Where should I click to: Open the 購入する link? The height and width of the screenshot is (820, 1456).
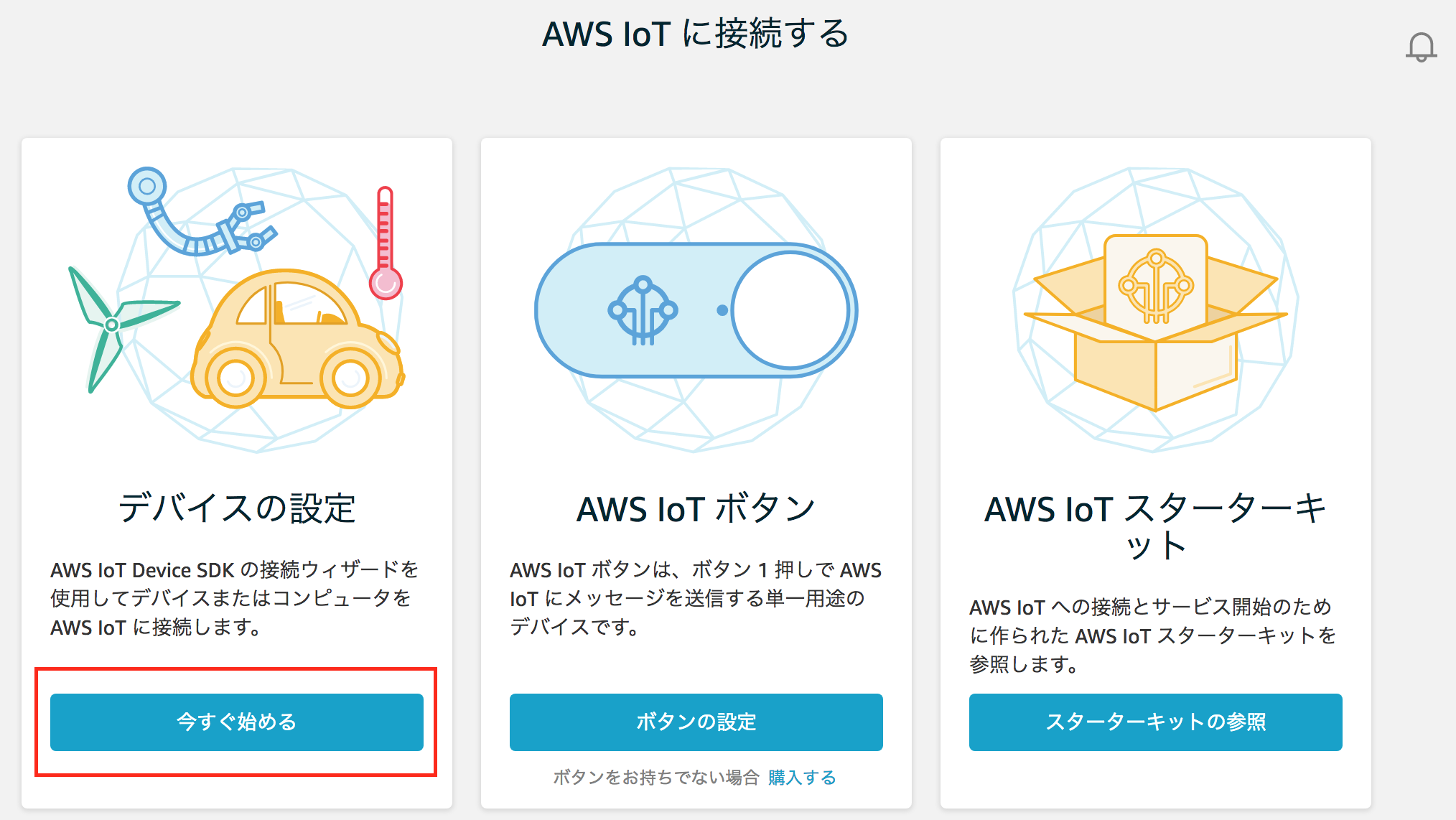click(802, 778)
